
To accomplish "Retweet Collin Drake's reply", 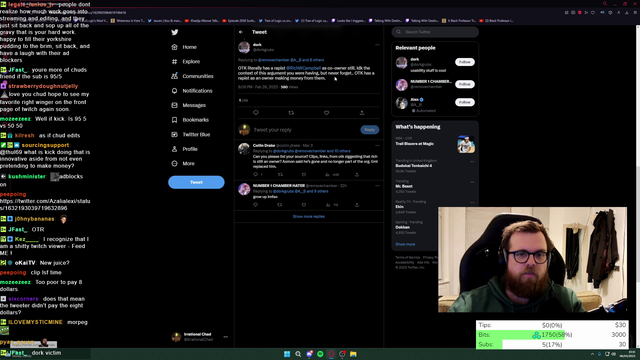I will click(x=280, y=174).
